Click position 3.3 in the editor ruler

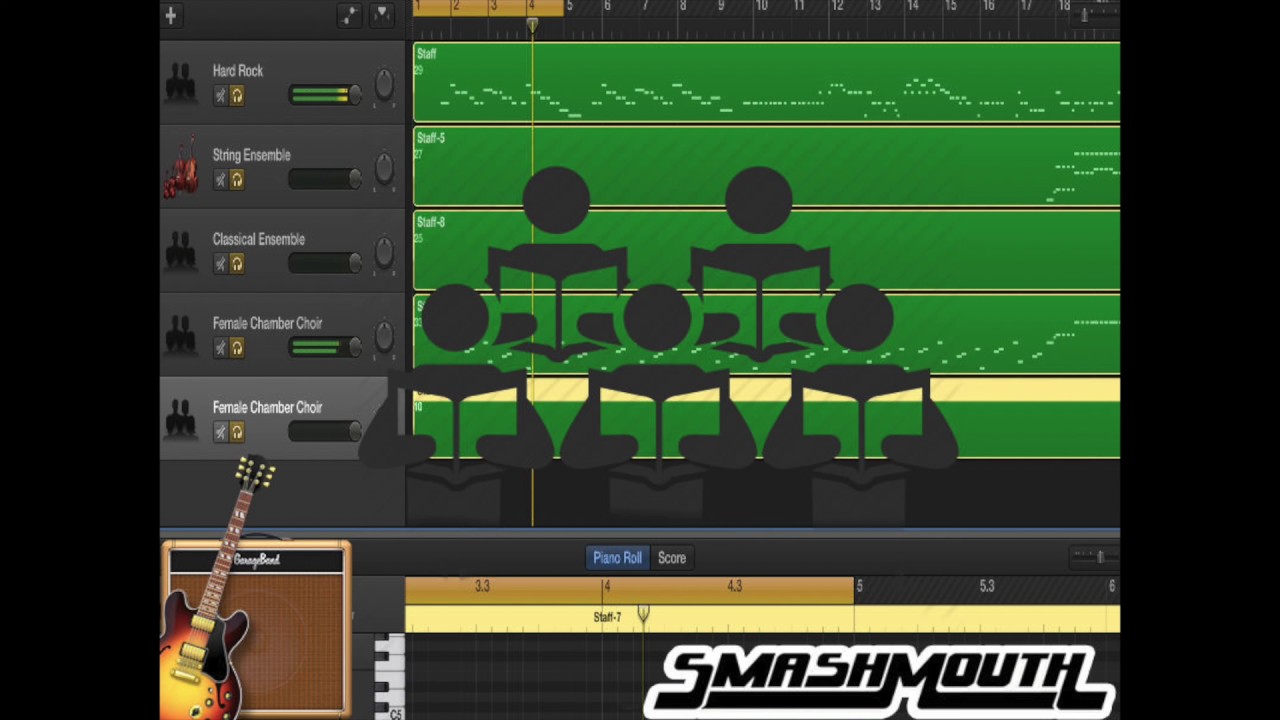(x=482, y=586)
